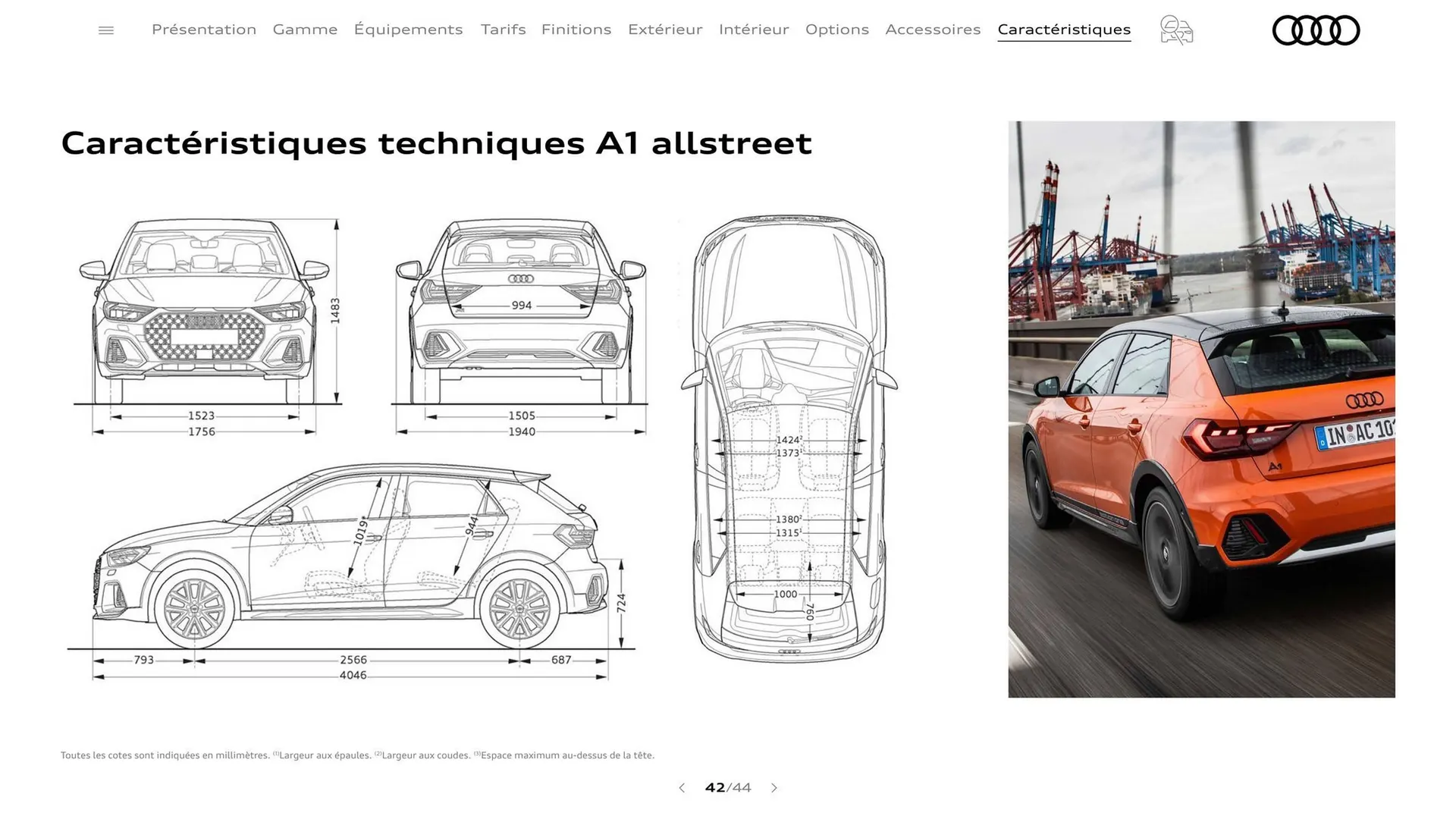Click the 42/44 page progress indicator
The width and height of the screenshot is (1456, 819).
click(726, 788)
